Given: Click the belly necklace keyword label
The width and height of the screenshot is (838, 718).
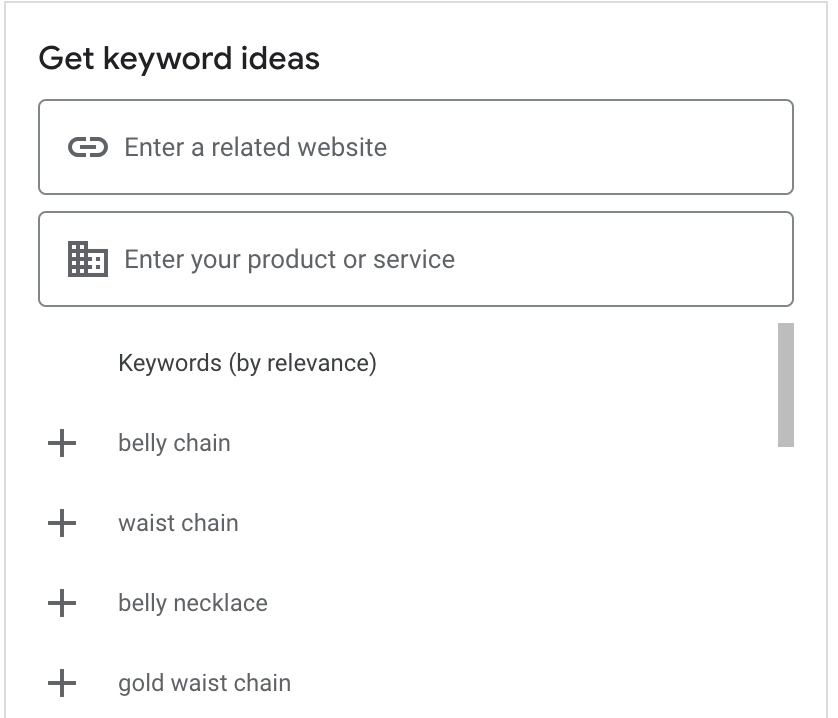Looking at the screenshot, I should [x=192, y=602].
